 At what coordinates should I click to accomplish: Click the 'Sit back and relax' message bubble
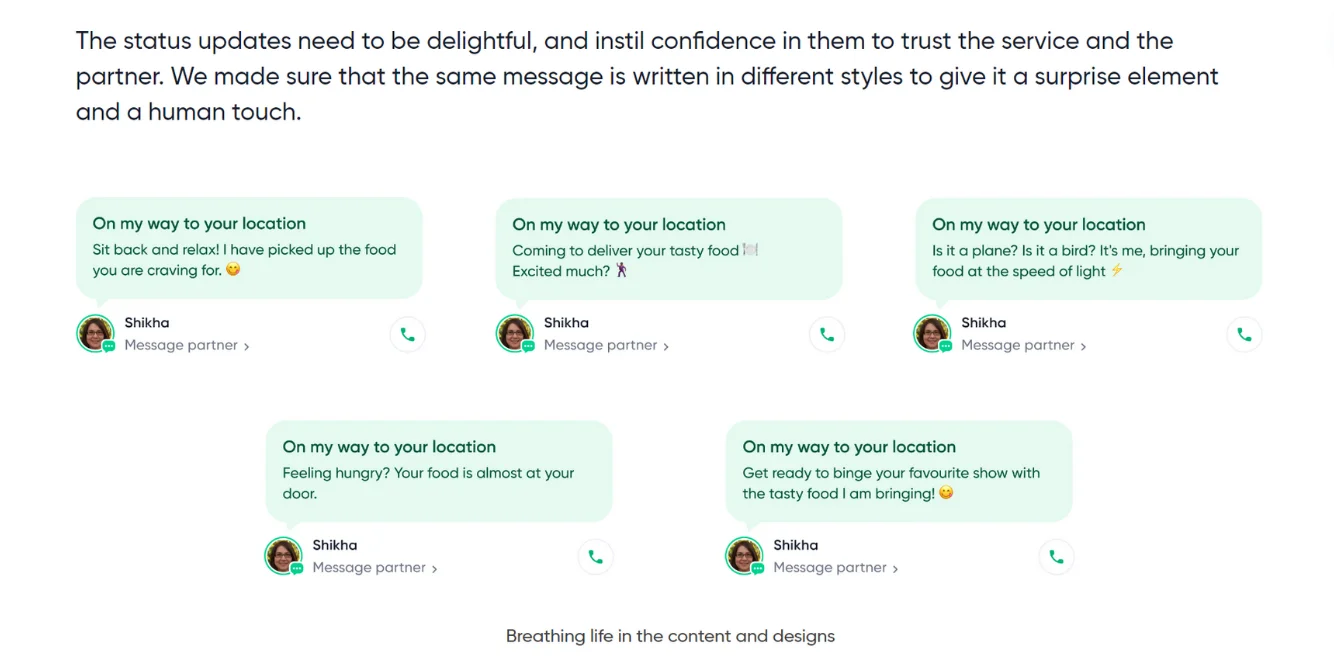(x=249, y=248)
